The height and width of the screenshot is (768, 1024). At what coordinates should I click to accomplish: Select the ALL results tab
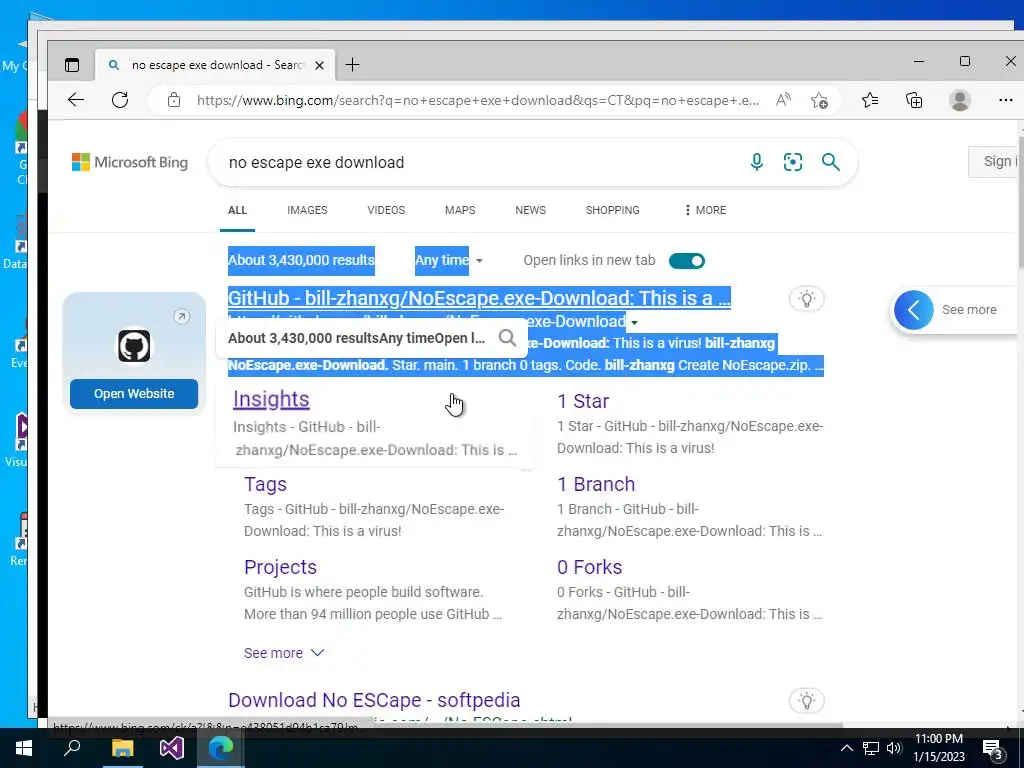pyautogui.click(x=237, y=210)
